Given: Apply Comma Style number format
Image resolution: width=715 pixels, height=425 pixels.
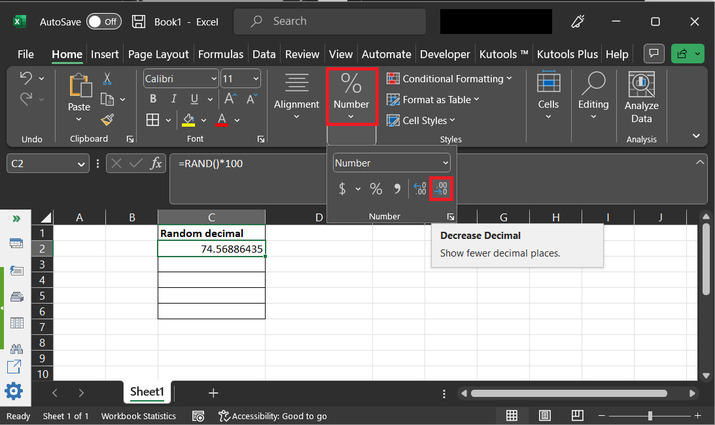Looking at the screenshot, I should point(397,188).
